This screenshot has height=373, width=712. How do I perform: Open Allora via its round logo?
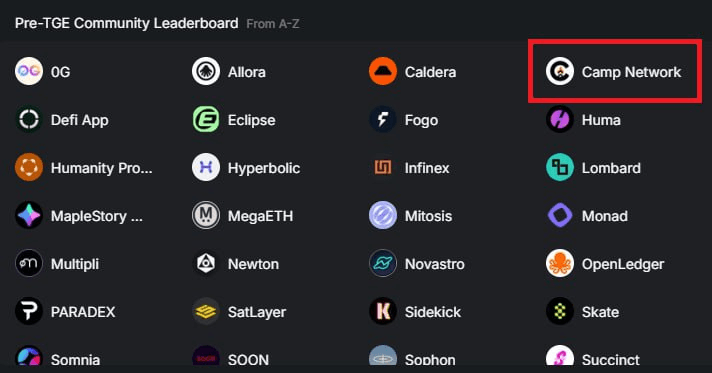(206, 71)
